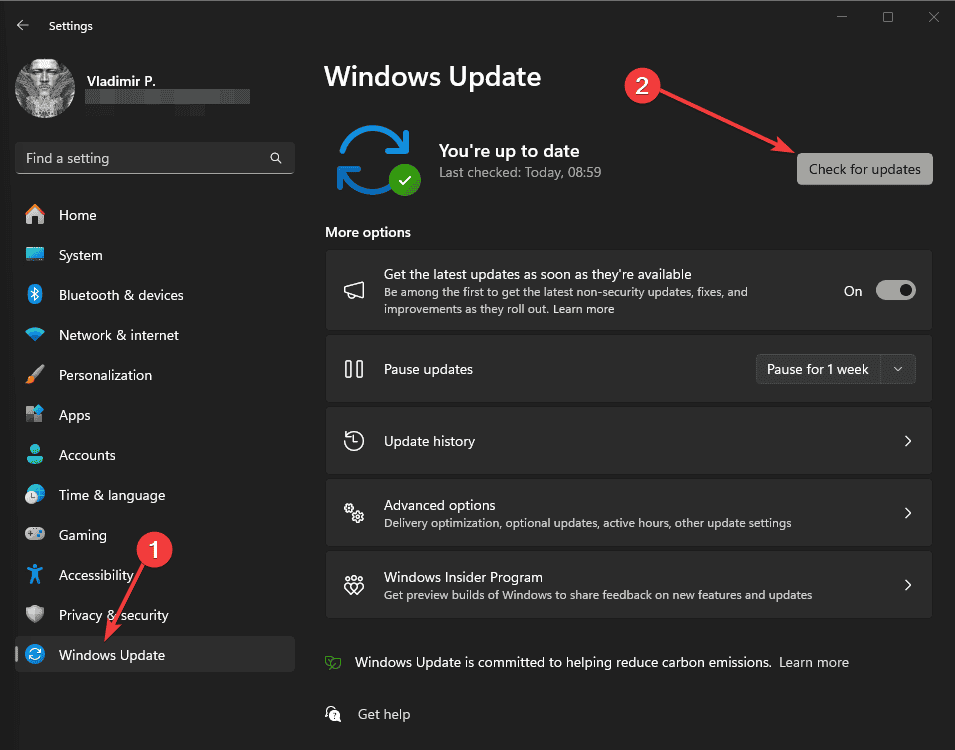The image size is (955, 750).
Task: Click the "Windows Update" page title
Action: point(432,77)
